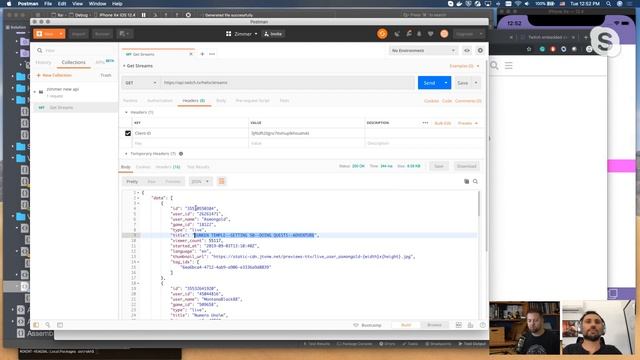Add a new request tab with plus
Viewport: 640px width, 360px height.
202,54
